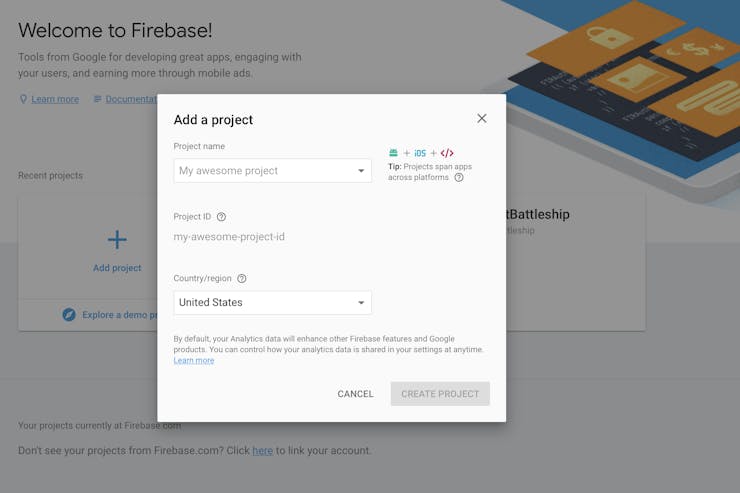Click the compass demo project icon
Image resolution: width=740 pixels, height=493 pixels.
coord(69,315)
